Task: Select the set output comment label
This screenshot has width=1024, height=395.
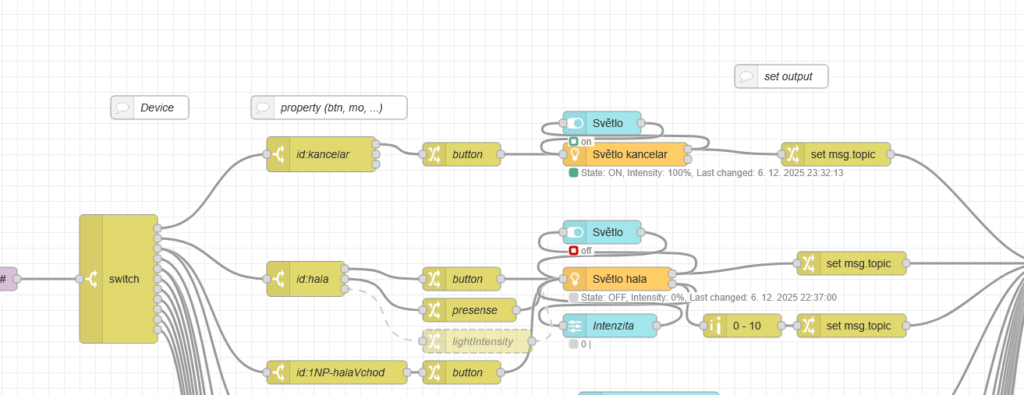Action: pyautogui.click(x=788, y=76)
